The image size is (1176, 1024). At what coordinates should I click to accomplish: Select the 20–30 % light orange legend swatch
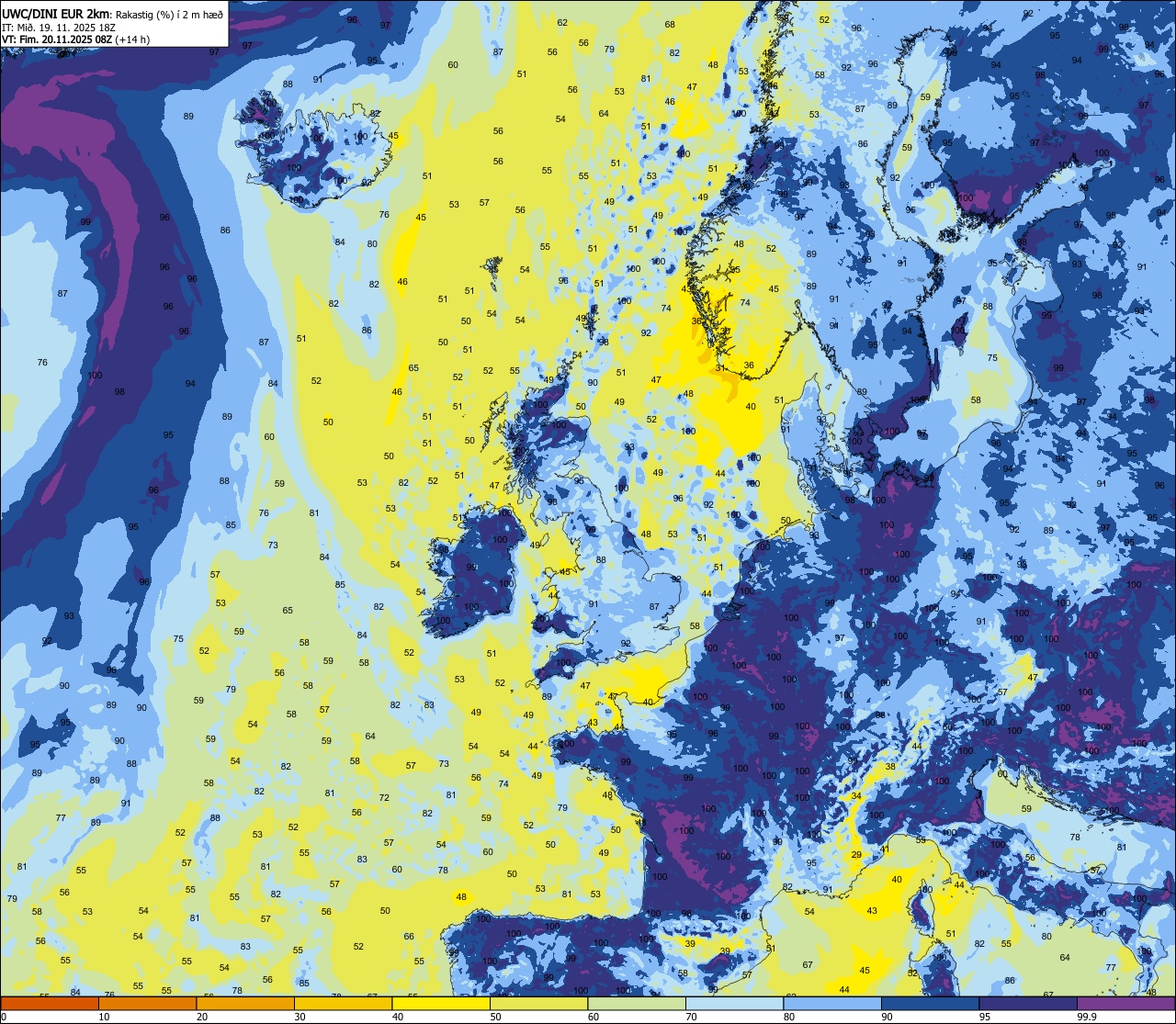tap(245, 1003)
